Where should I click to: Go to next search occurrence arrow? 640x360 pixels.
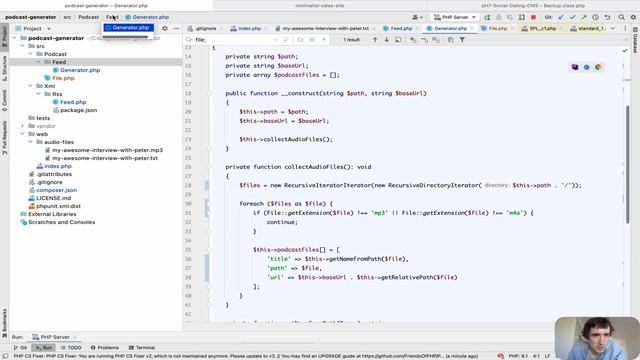386,40
